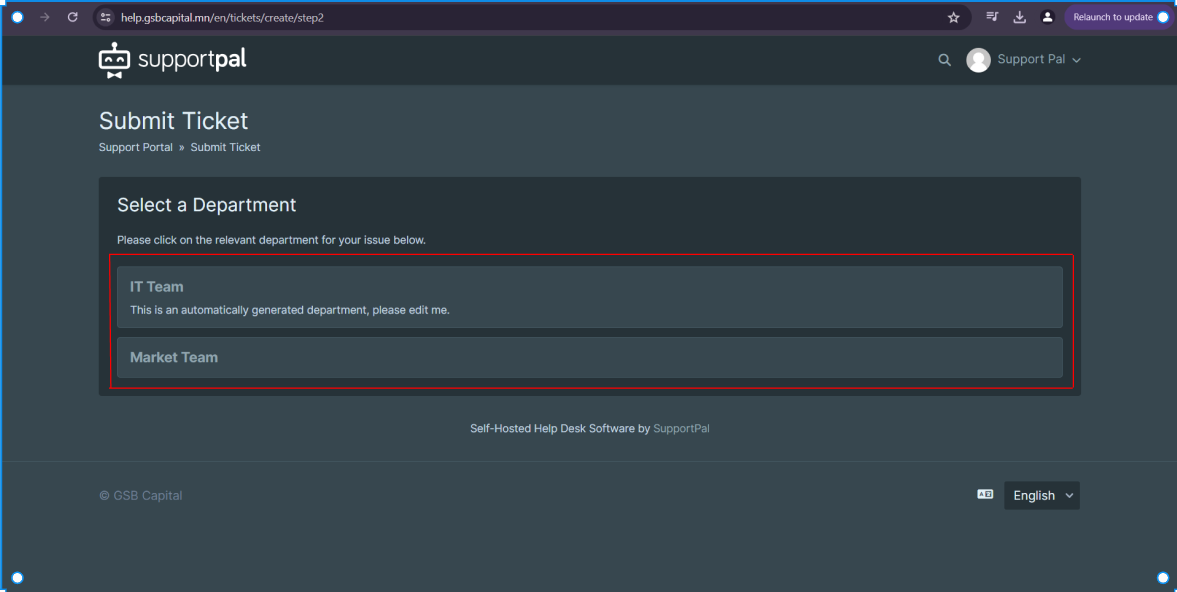Open the English language dropdown

pos(1042,495)
